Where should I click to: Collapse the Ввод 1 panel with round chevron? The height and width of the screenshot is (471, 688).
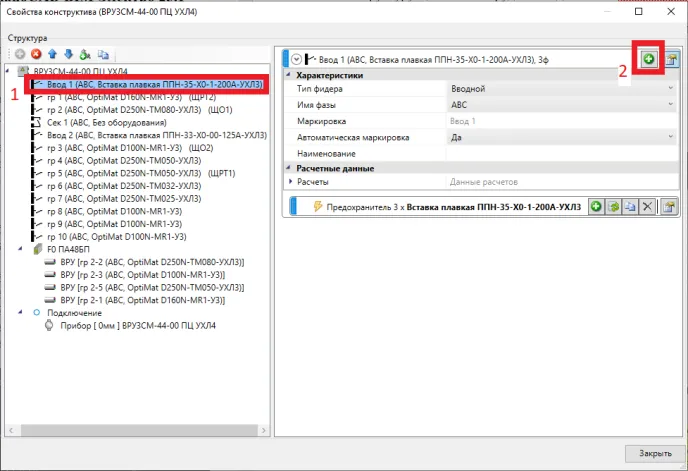(x=296, y=60)
